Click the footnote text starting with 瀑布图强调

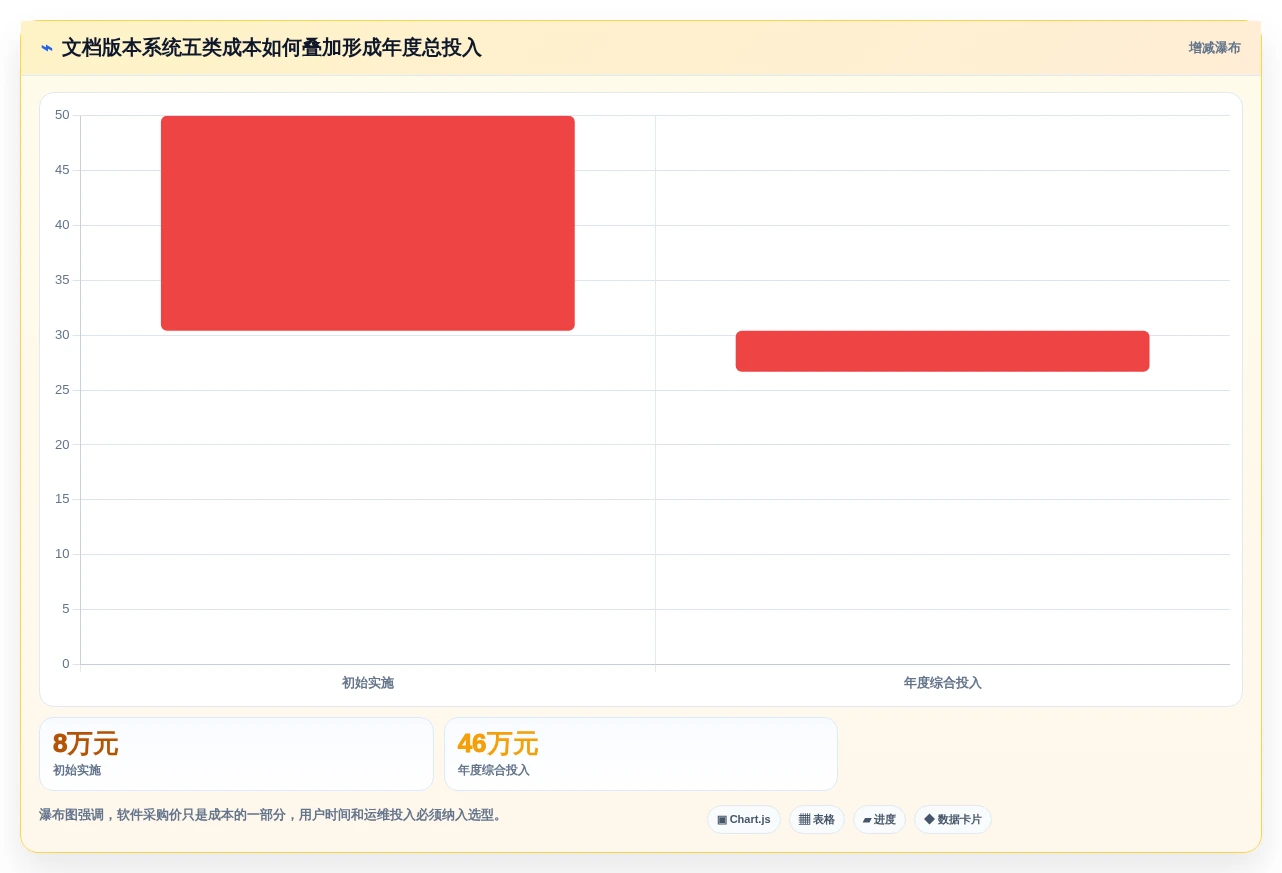[272, 815]
